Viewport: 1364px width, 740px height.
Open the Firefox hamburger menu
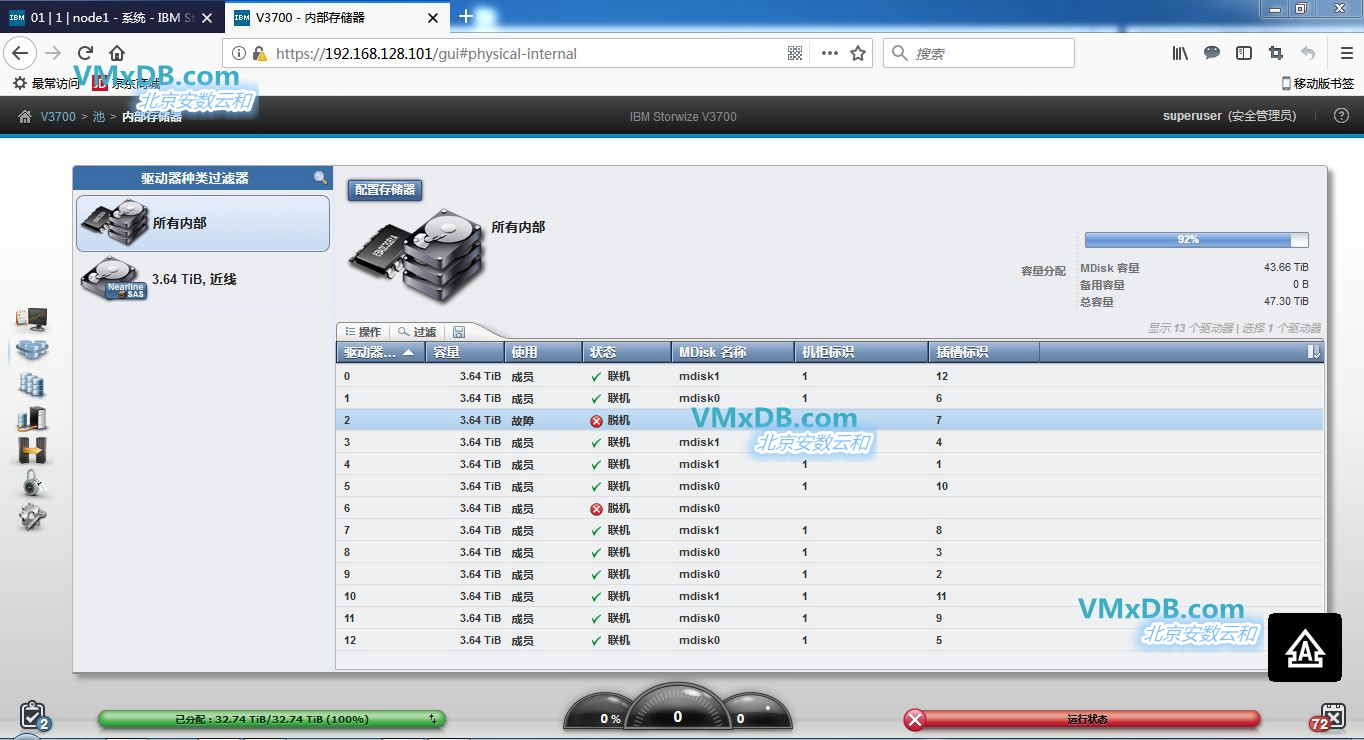click(x=1346, y=53)
